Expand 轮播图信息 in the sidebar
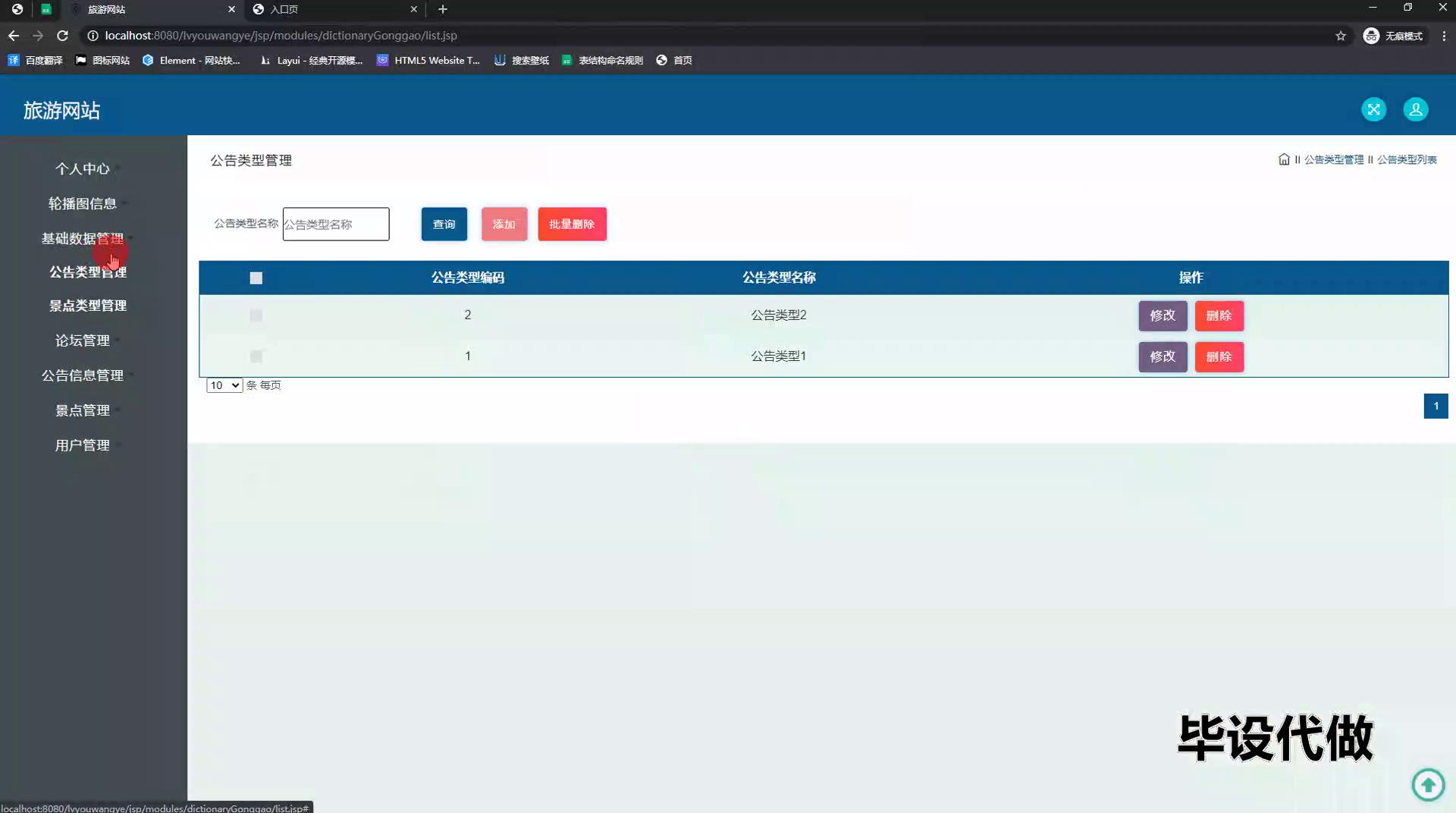The width and height of the screenshot is (1456, 813). [x=83, y=203]
